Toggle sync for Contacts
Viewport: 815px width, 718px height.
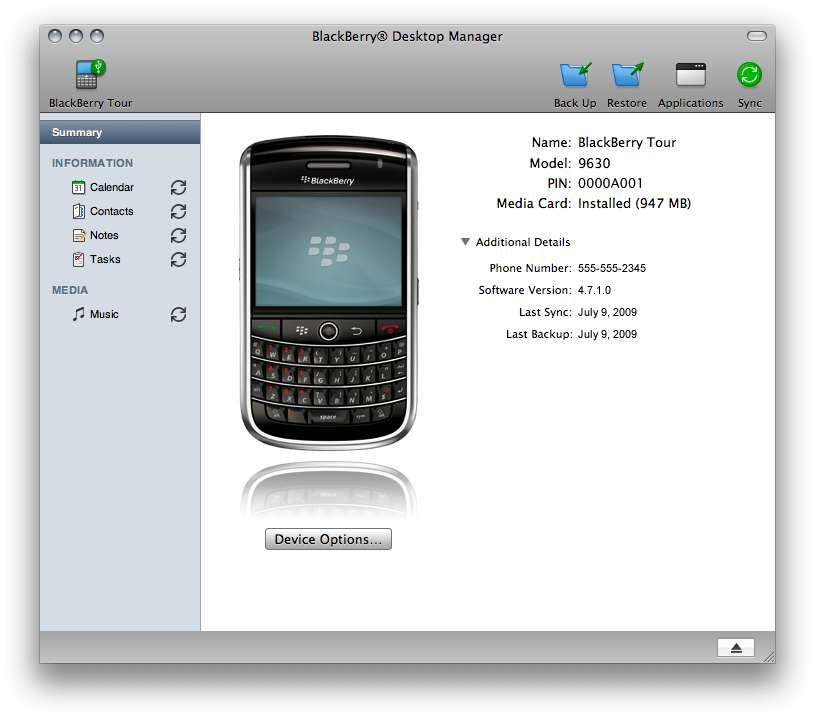178,211
